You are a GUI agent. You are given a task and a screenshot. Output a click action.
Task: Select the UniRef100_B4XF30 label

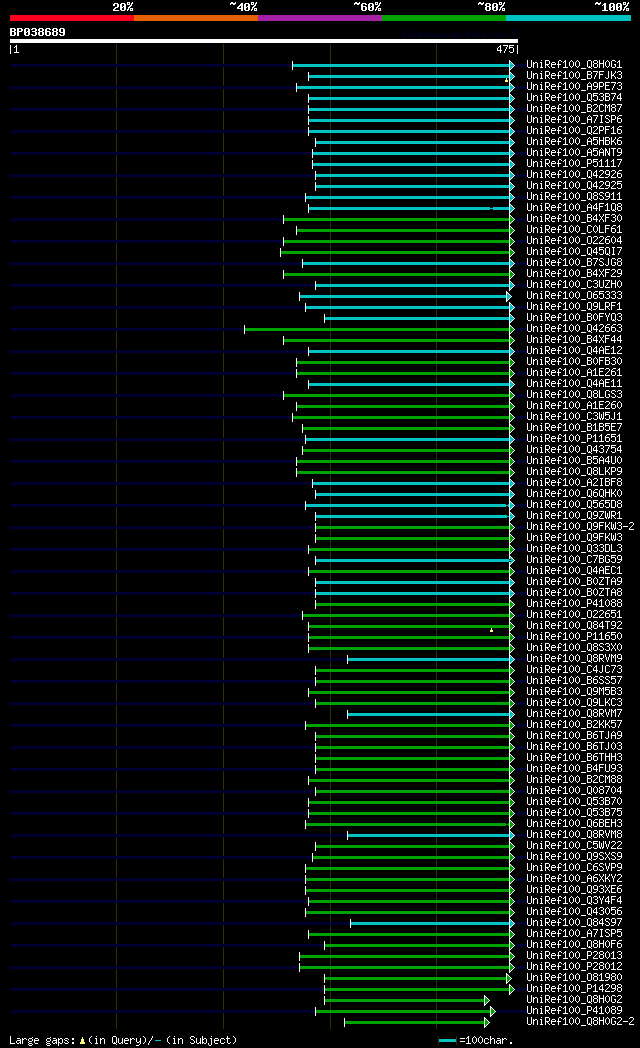tap(574, 219)
